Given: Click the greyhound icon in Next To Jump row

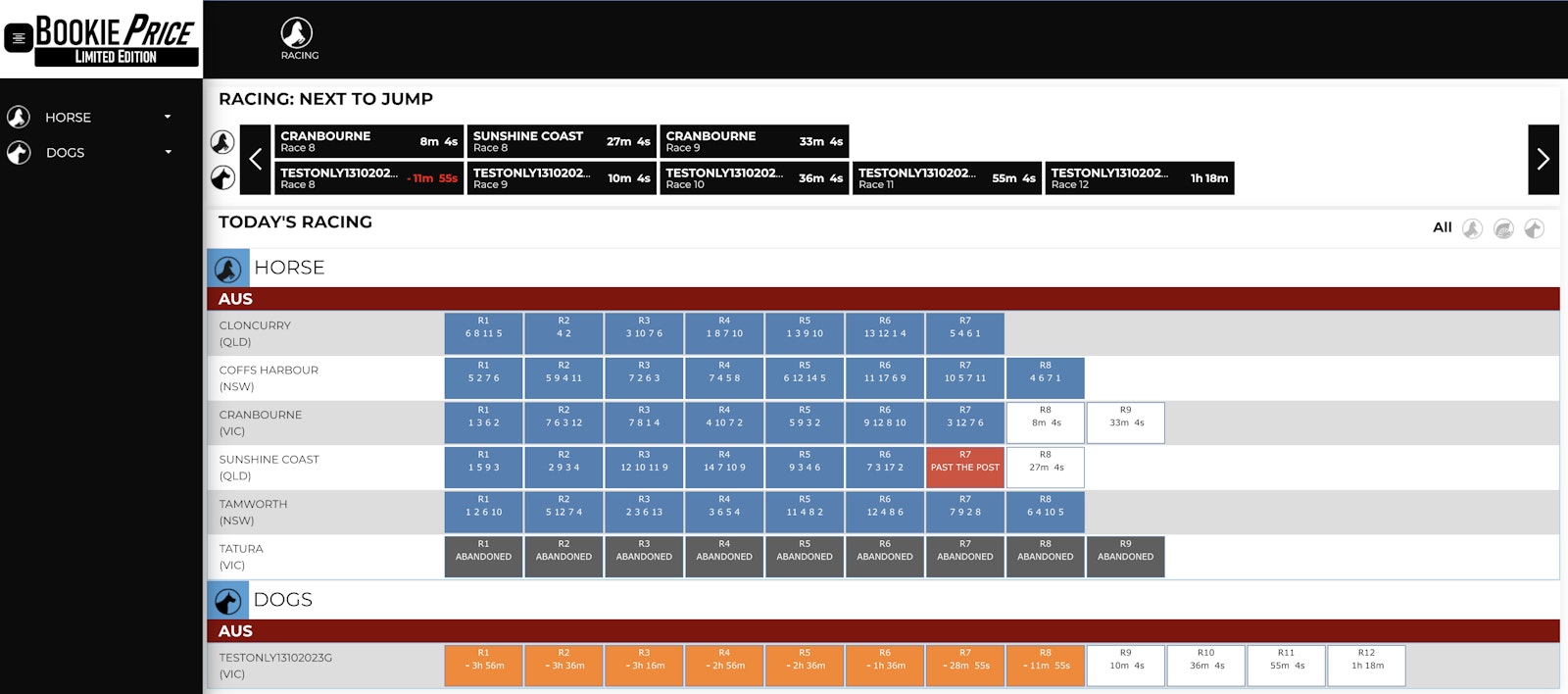Looking at the screenshot, I should tap(222, 177).
